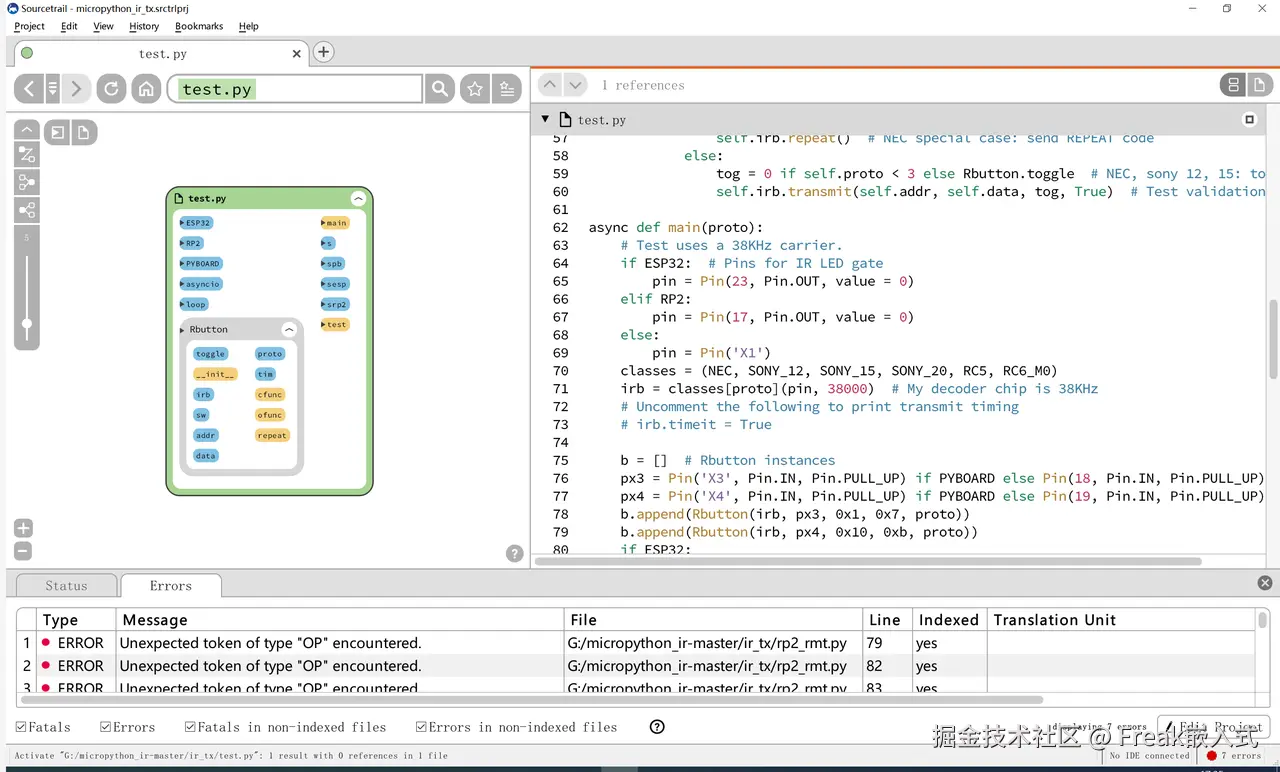Go to the home overview button
This screenshot has width=1280, height=772.
[146, 89]
